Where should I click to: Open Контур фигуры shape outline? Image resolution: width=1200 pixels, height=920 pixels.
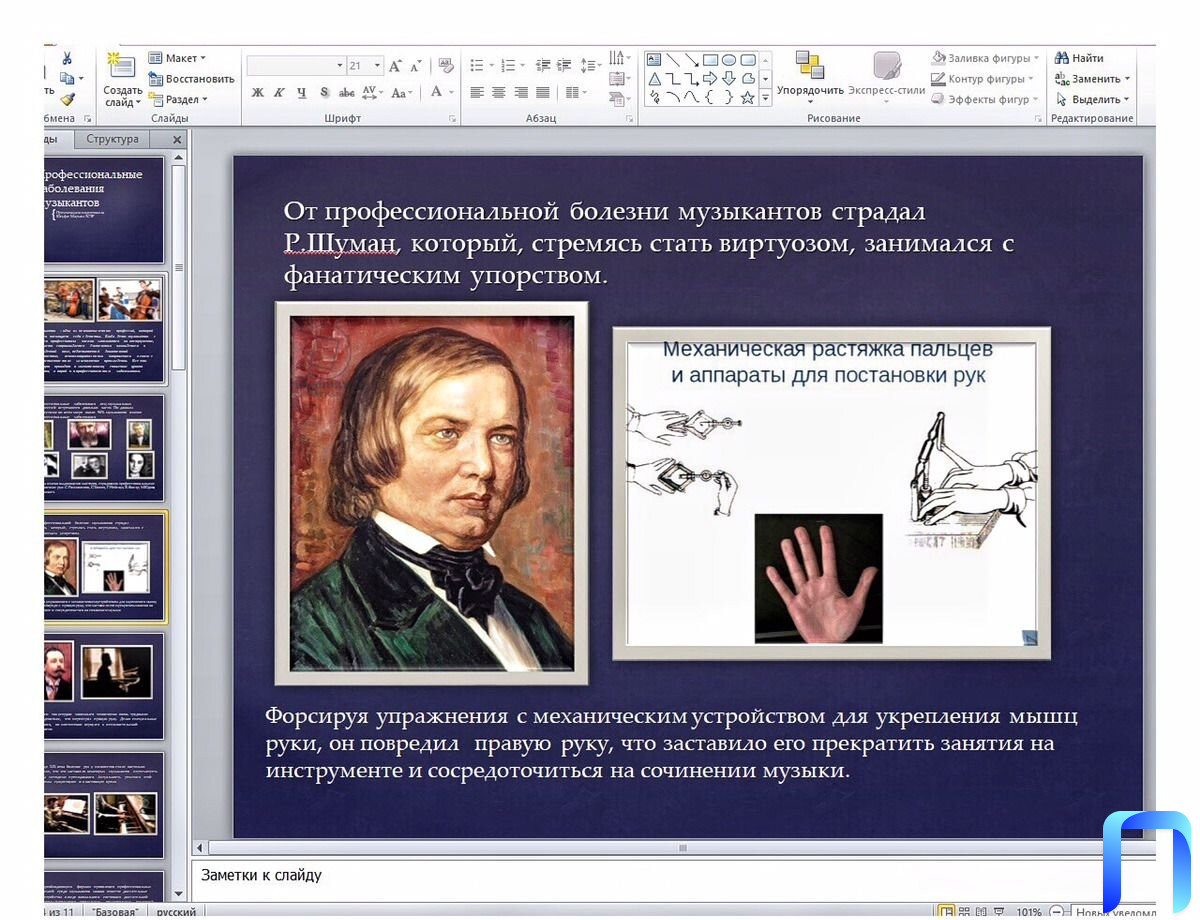coord(984,79)
